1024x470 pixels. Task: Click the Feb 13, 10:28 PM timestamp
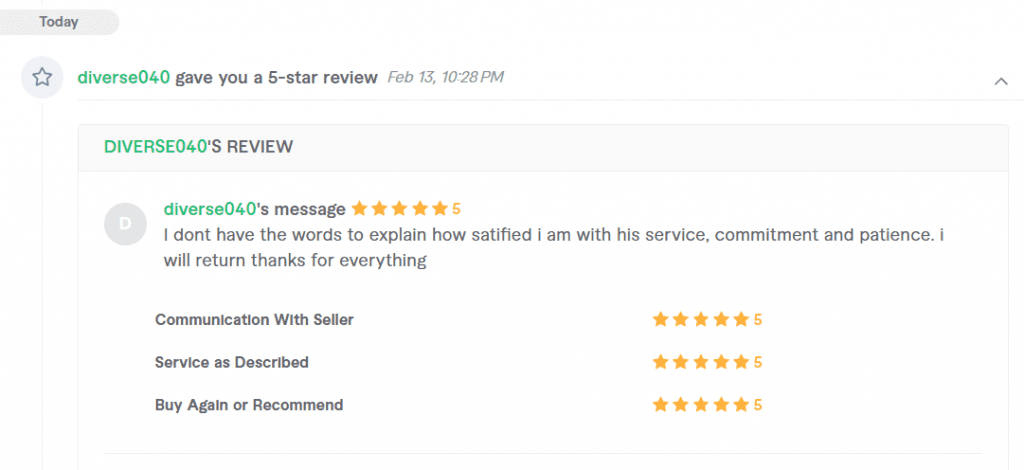click(445, 77)
